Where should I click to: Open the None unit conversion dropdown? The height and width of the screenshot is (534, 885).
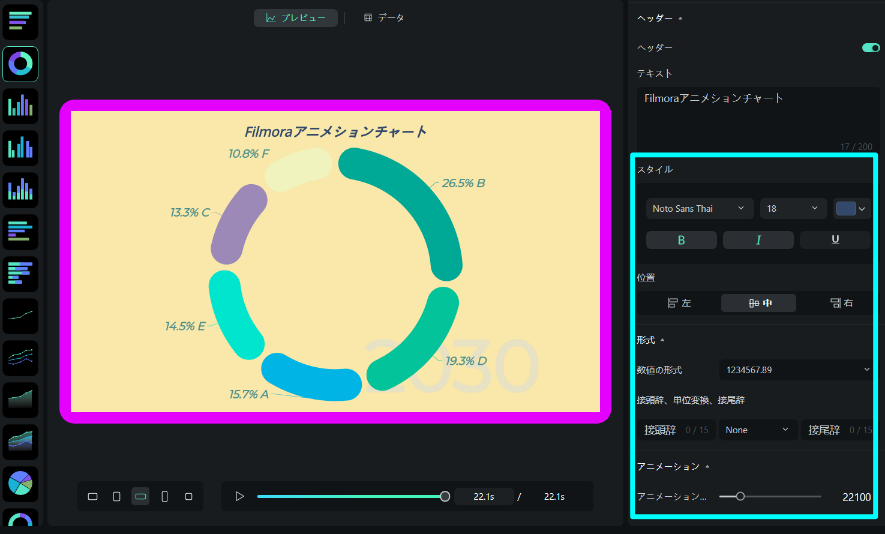click(757, 430)
